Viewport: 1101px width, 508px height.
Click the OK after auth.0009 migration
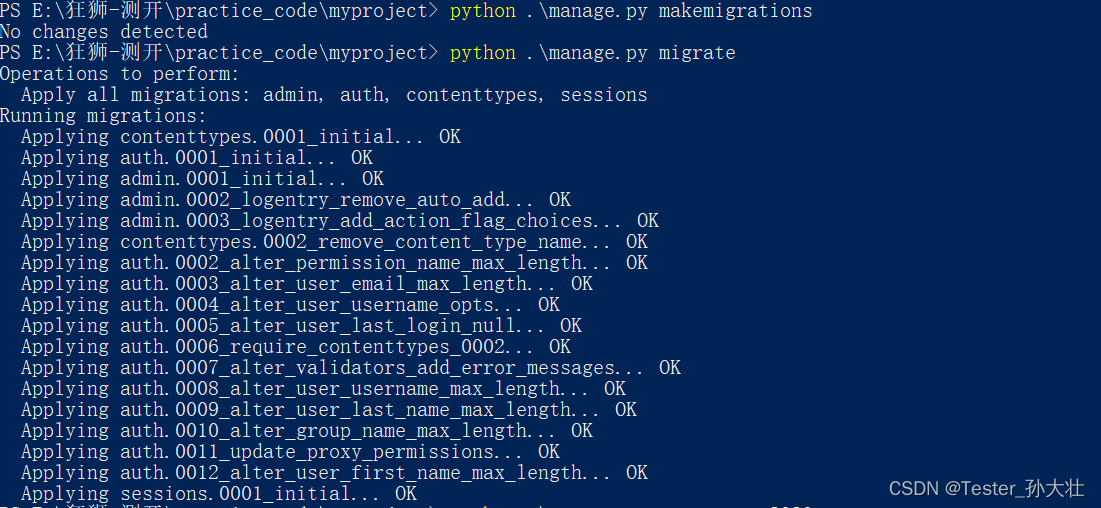[x=626, y=410]
